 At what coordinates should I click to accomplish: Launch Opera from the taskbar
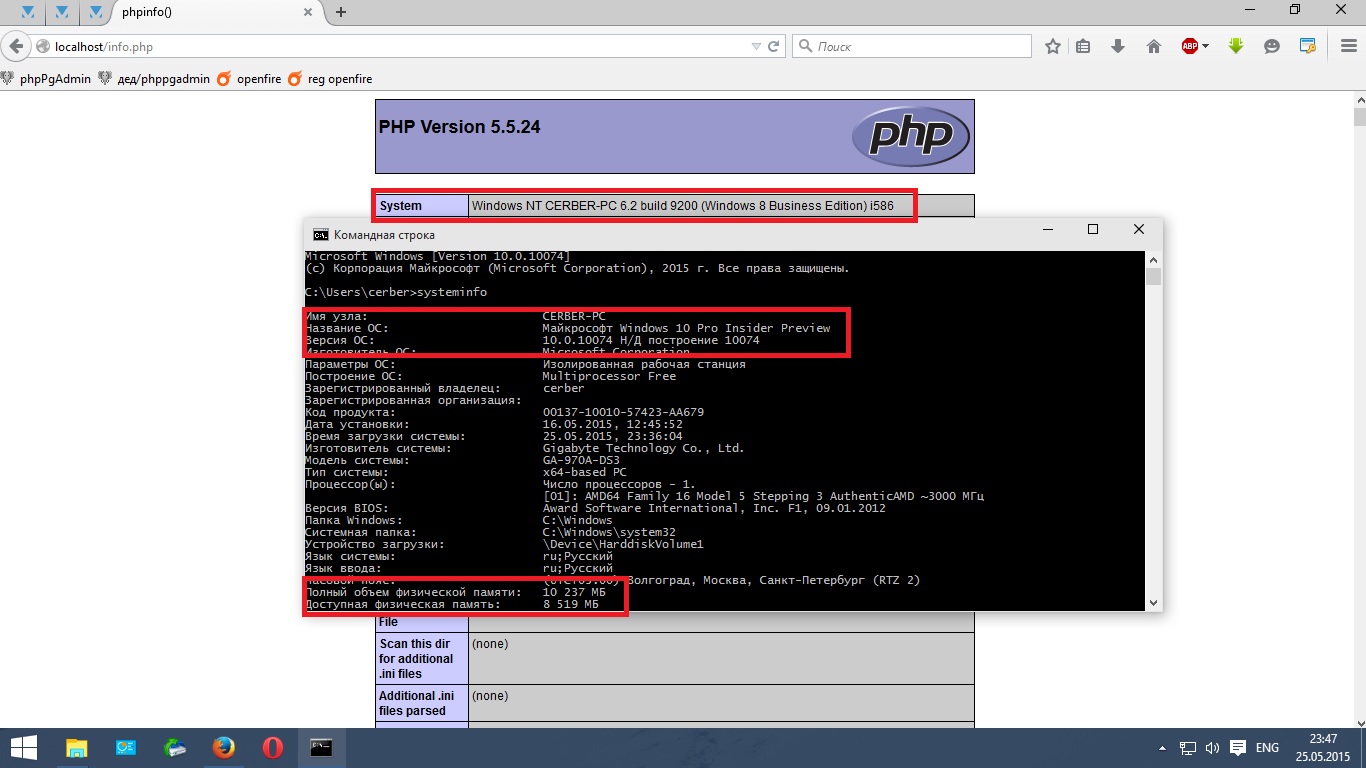272,747
